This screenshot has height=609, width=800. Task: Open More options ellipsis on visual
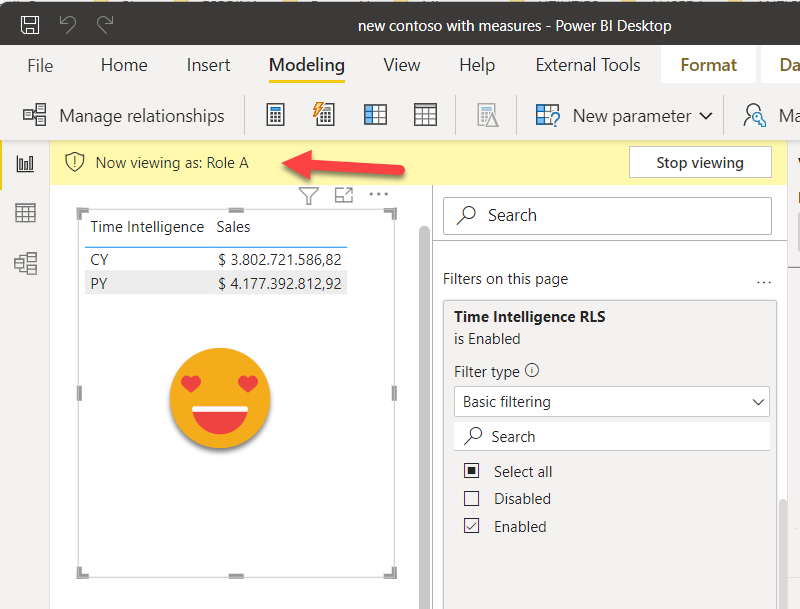point(378,195)
